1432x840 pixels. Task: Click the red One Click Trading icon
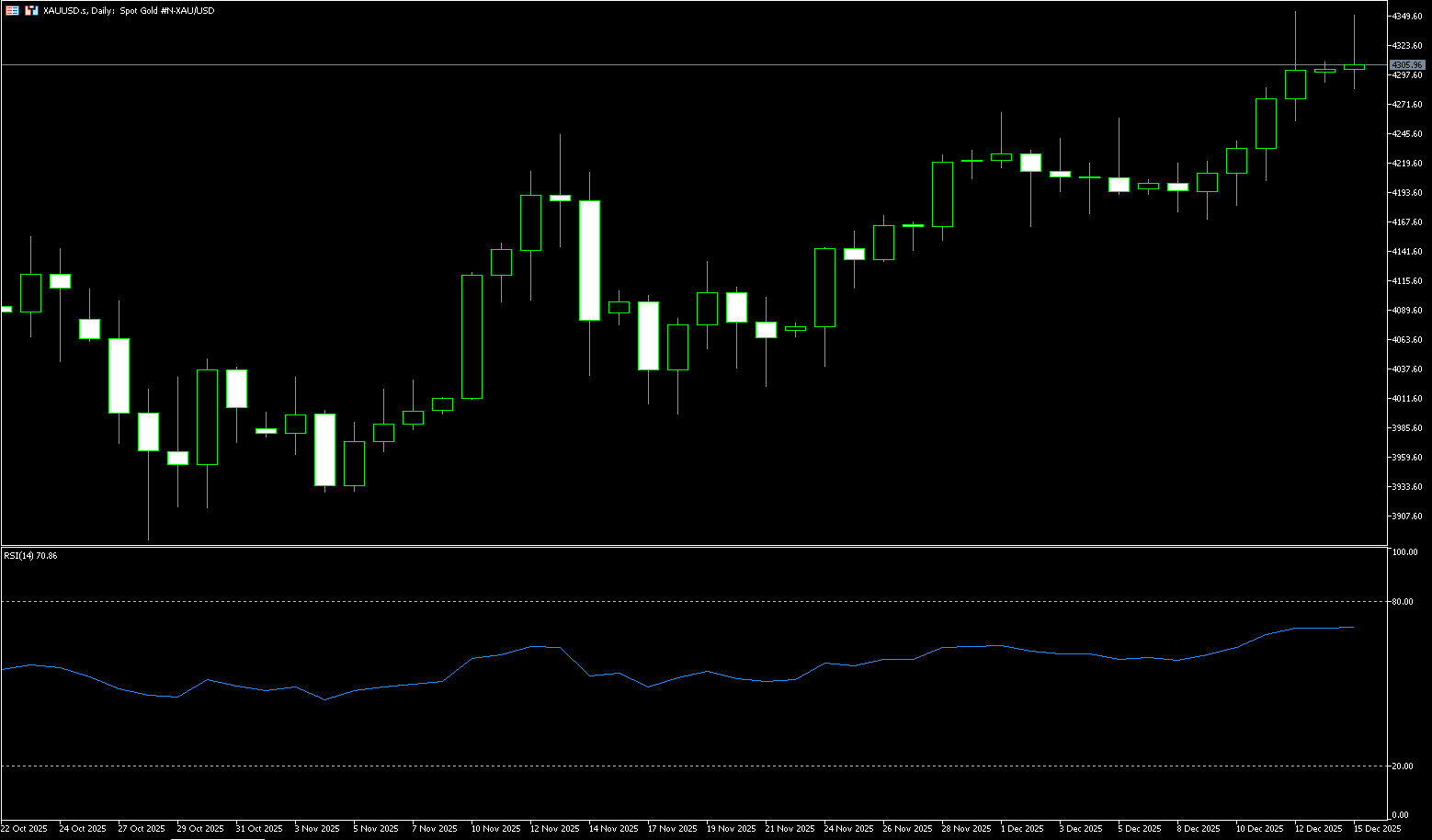point(12,11)
